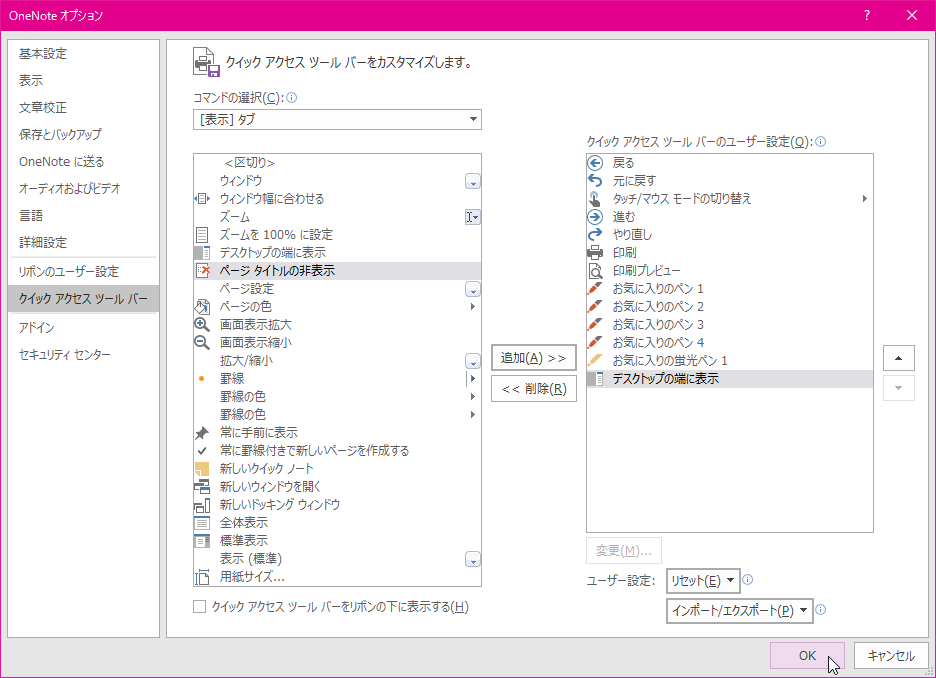Select 常に罫線付きで新しいページを作成する check item
Image resolution: width=936 pixels, height=678 pixels.
337,451
